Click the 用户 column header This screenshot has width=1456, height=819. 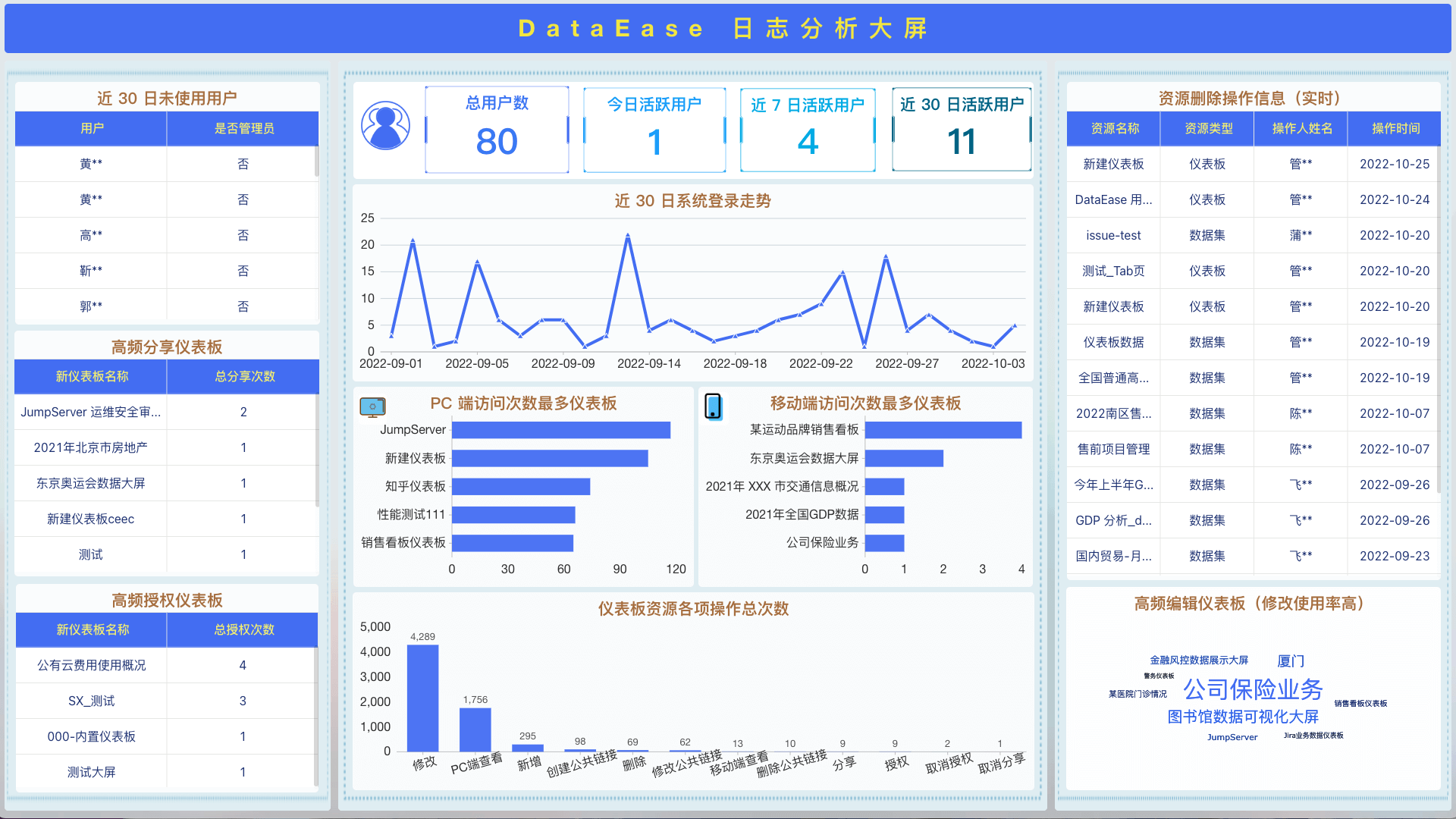click(x=92, y=128)
